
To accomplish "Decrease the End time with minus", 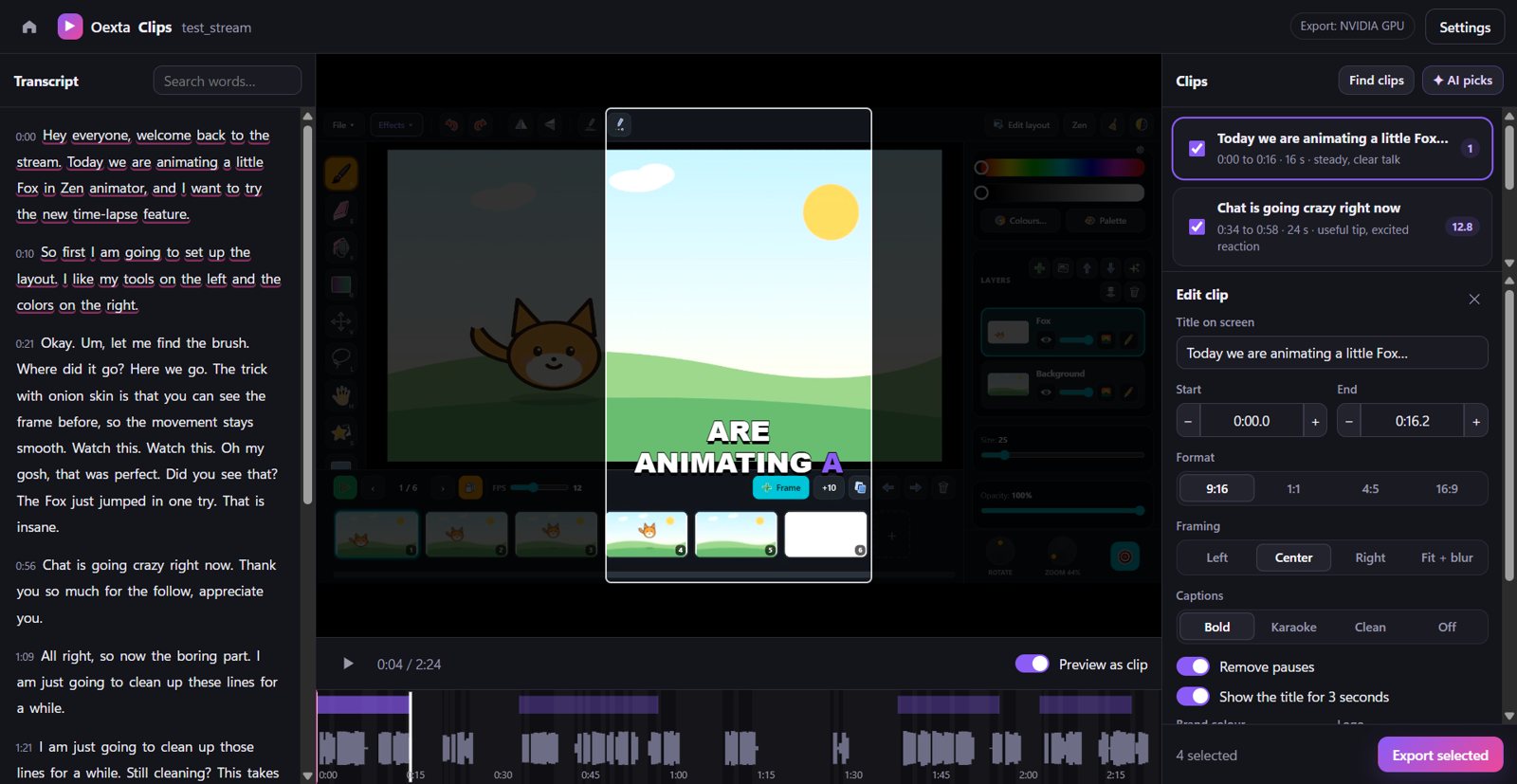I will 1349,421.
